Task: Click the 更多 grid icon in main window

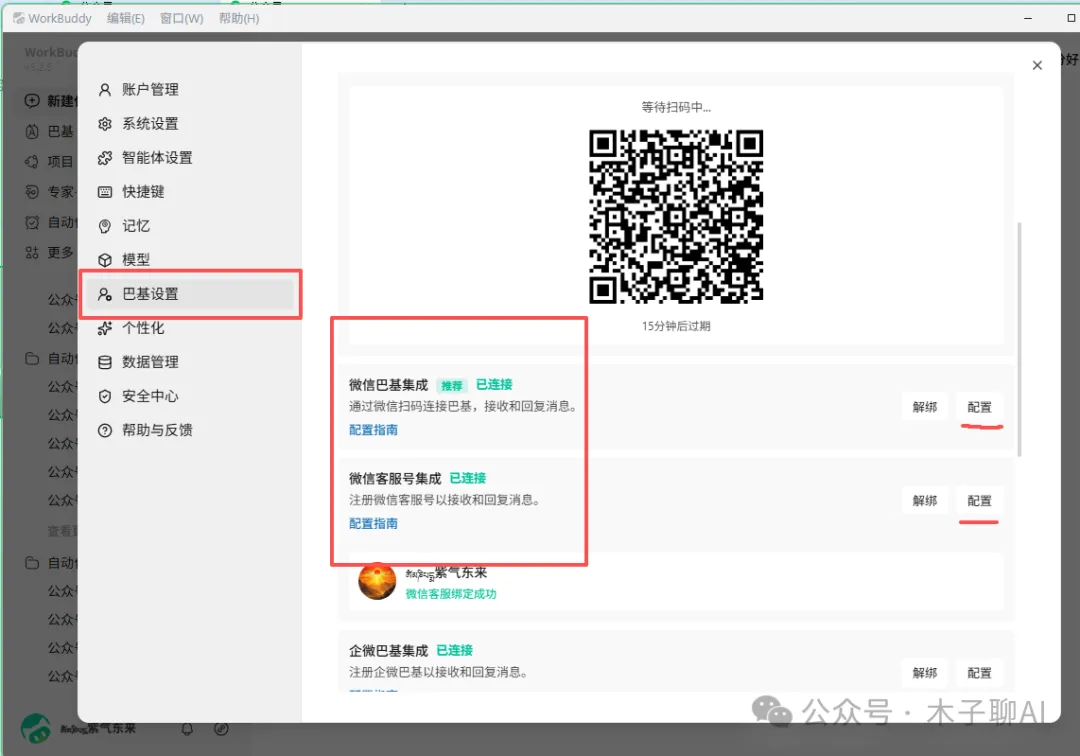Action: [x=32, y=253]
